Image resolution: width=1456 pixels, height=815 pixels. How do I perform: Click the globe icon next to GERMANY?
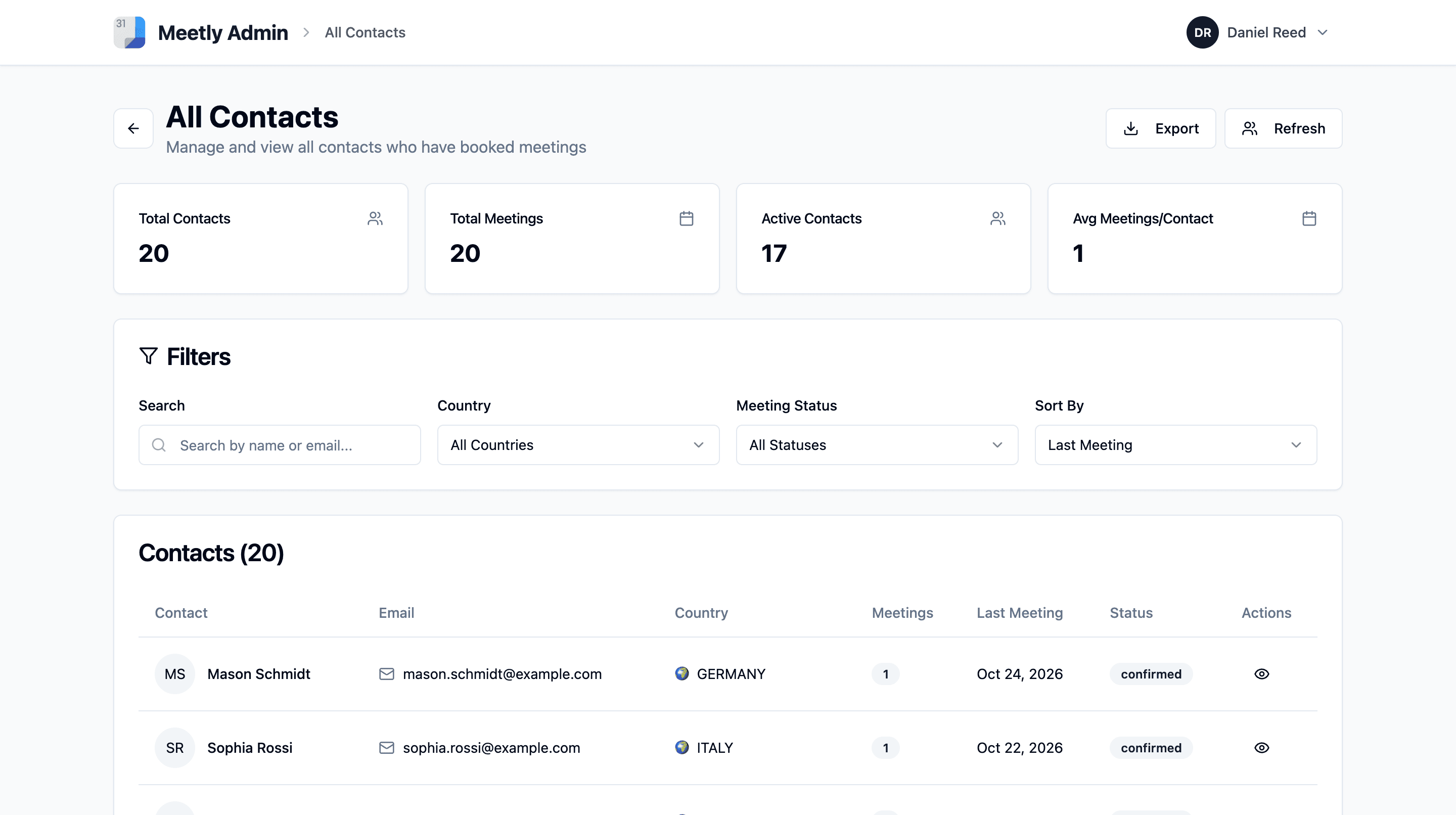682,674
